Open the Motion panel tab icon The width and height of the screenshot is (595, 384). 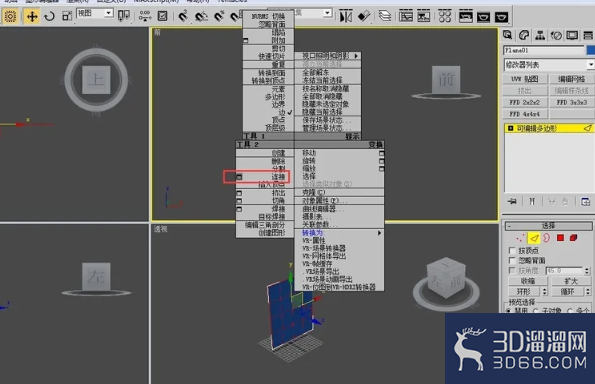[556, 35]
